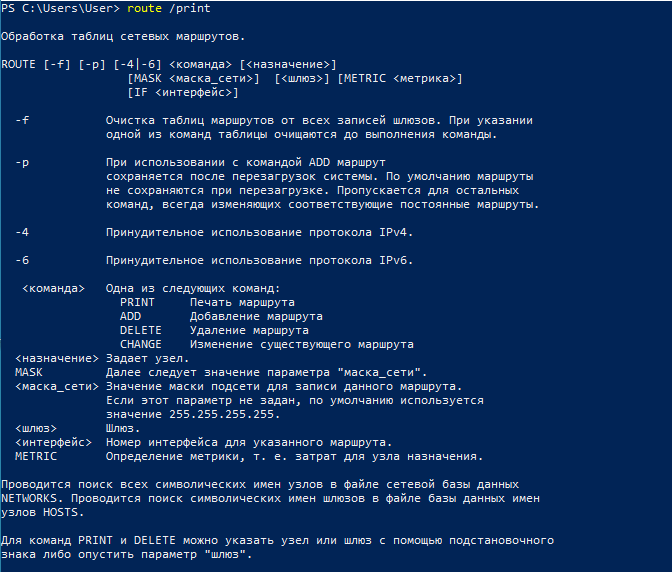The image size is (672, 572).
Task: Click the "<интерфейс>" parameter description label
Action: coord(53,442)
